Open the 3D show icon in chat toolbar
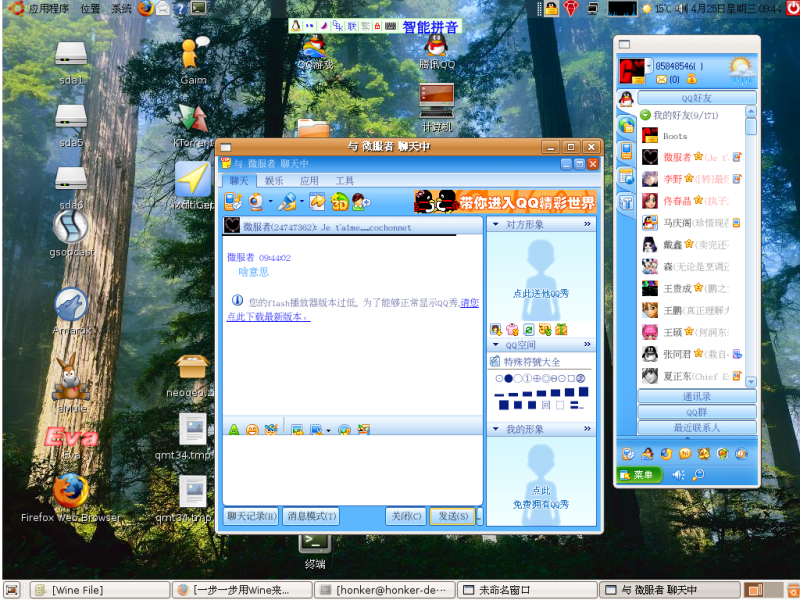Screen dimensions: 800x600 pyautogui.click(x=339, y=202)
